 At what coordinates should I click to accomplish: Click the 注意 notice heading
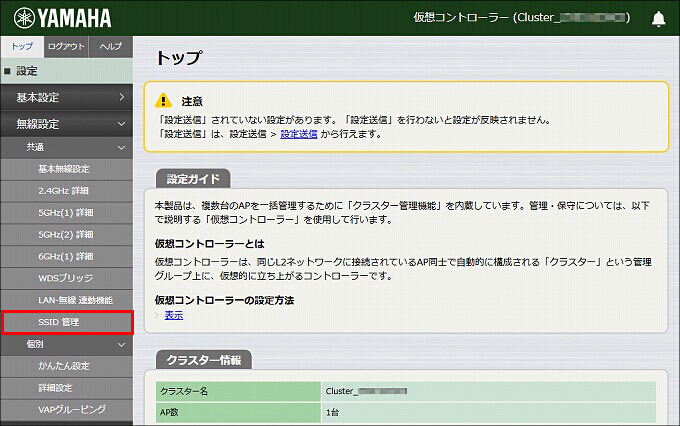pos(192,102)
